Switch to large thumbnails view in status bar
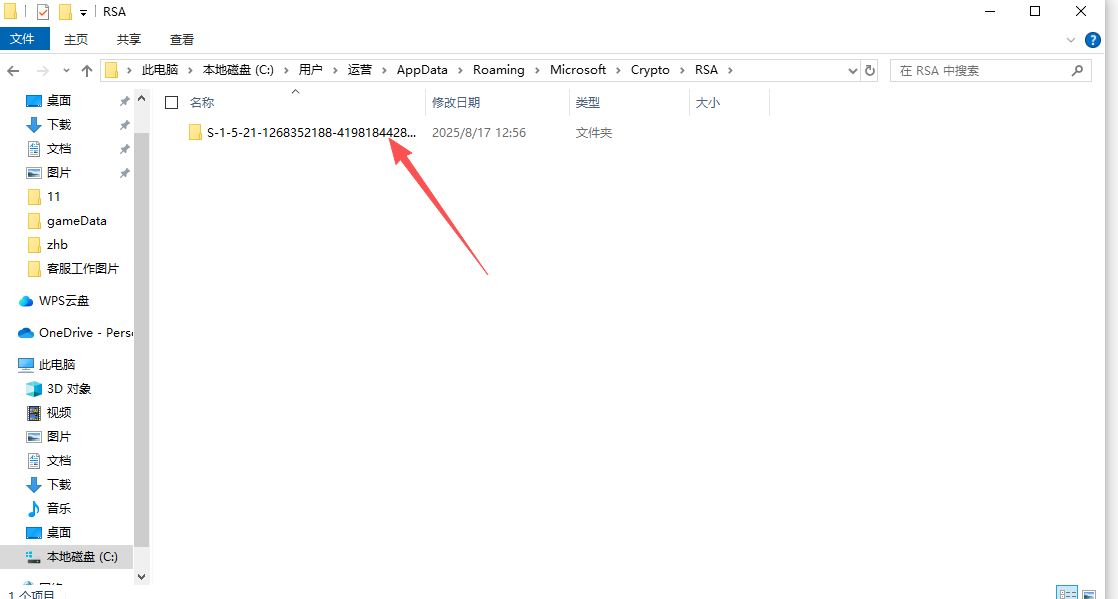The image size is (1118, 599). point(1089,592)
